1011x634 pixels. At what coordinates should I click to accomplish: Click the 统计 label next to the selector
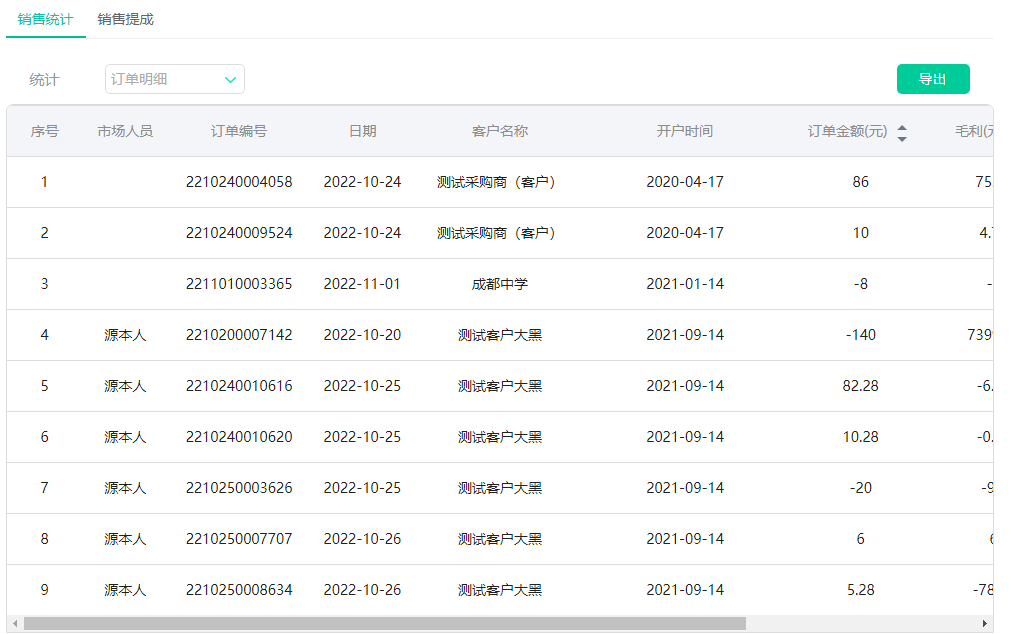(x=45, y=78)
